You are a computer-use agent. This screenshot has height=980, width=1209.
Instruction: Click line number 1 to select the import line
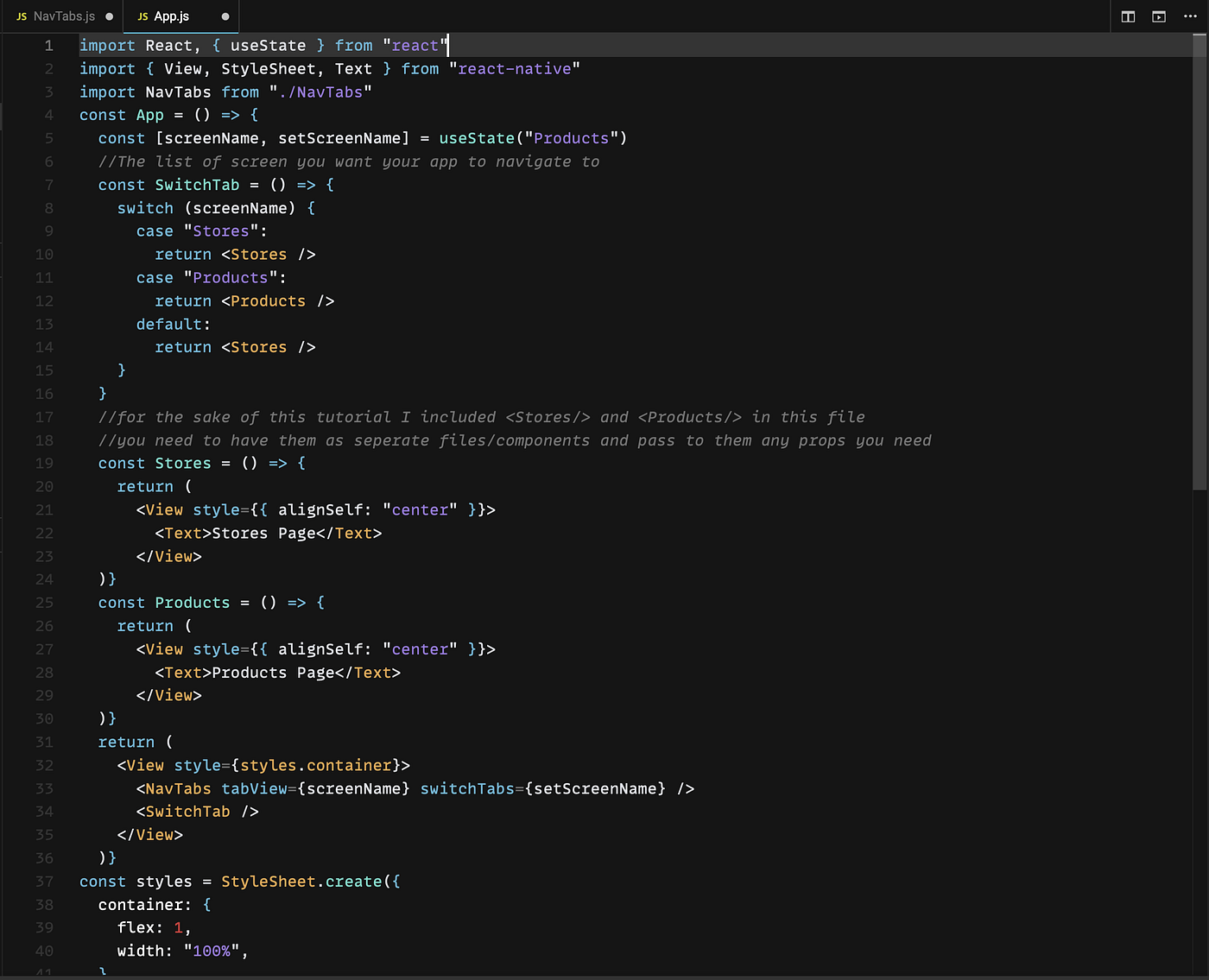(48, 45)
